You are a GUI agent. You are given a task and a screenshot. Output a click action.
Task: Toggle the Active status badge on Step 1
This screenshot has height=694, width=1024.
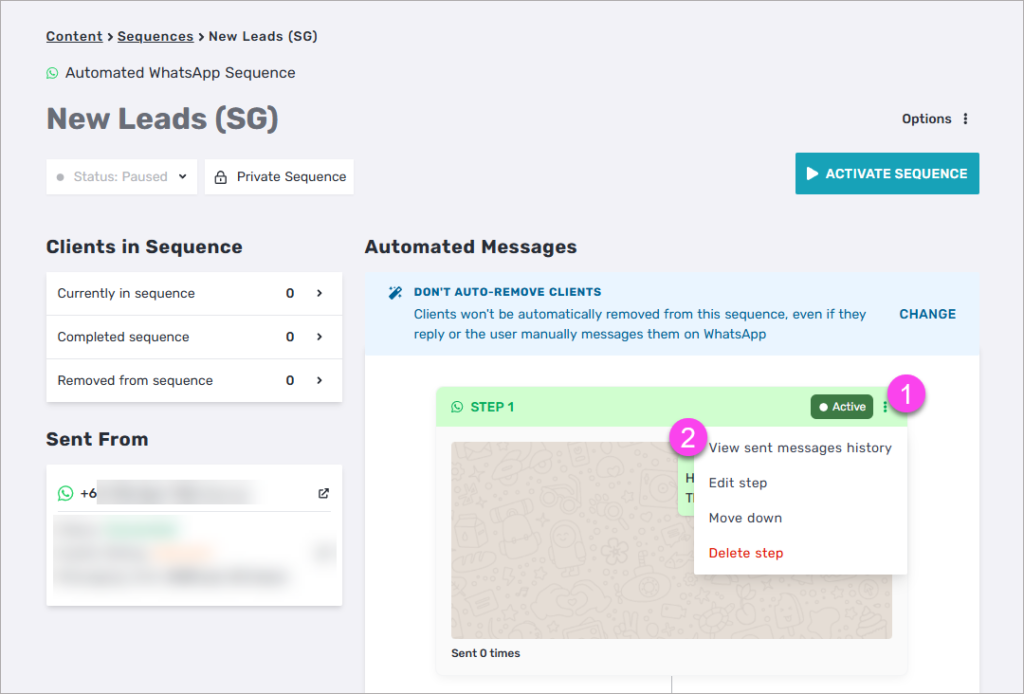[x=842, y=407]
